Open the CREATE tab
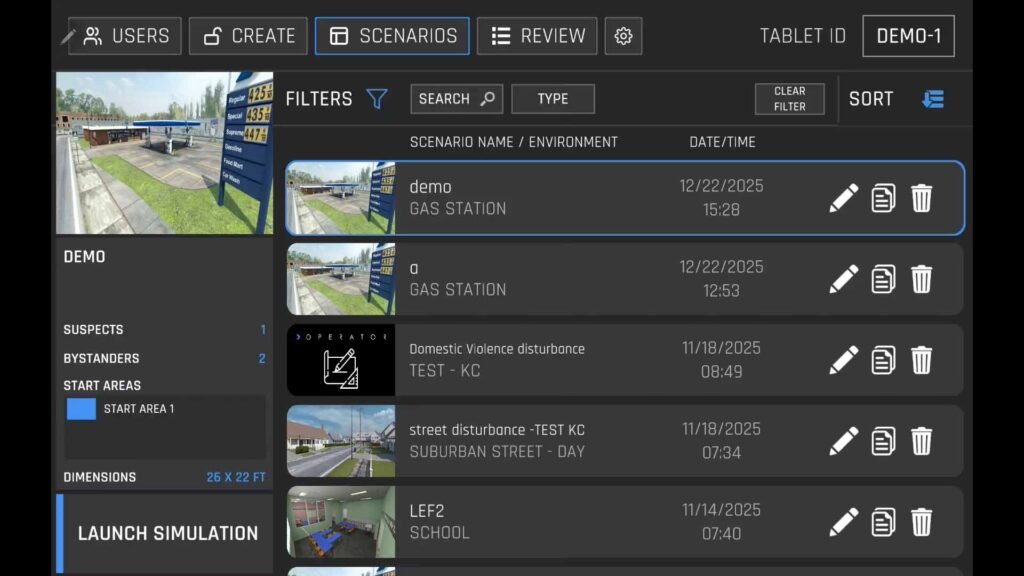Screen dimensions: 1024x576 (x=249, y=36)
